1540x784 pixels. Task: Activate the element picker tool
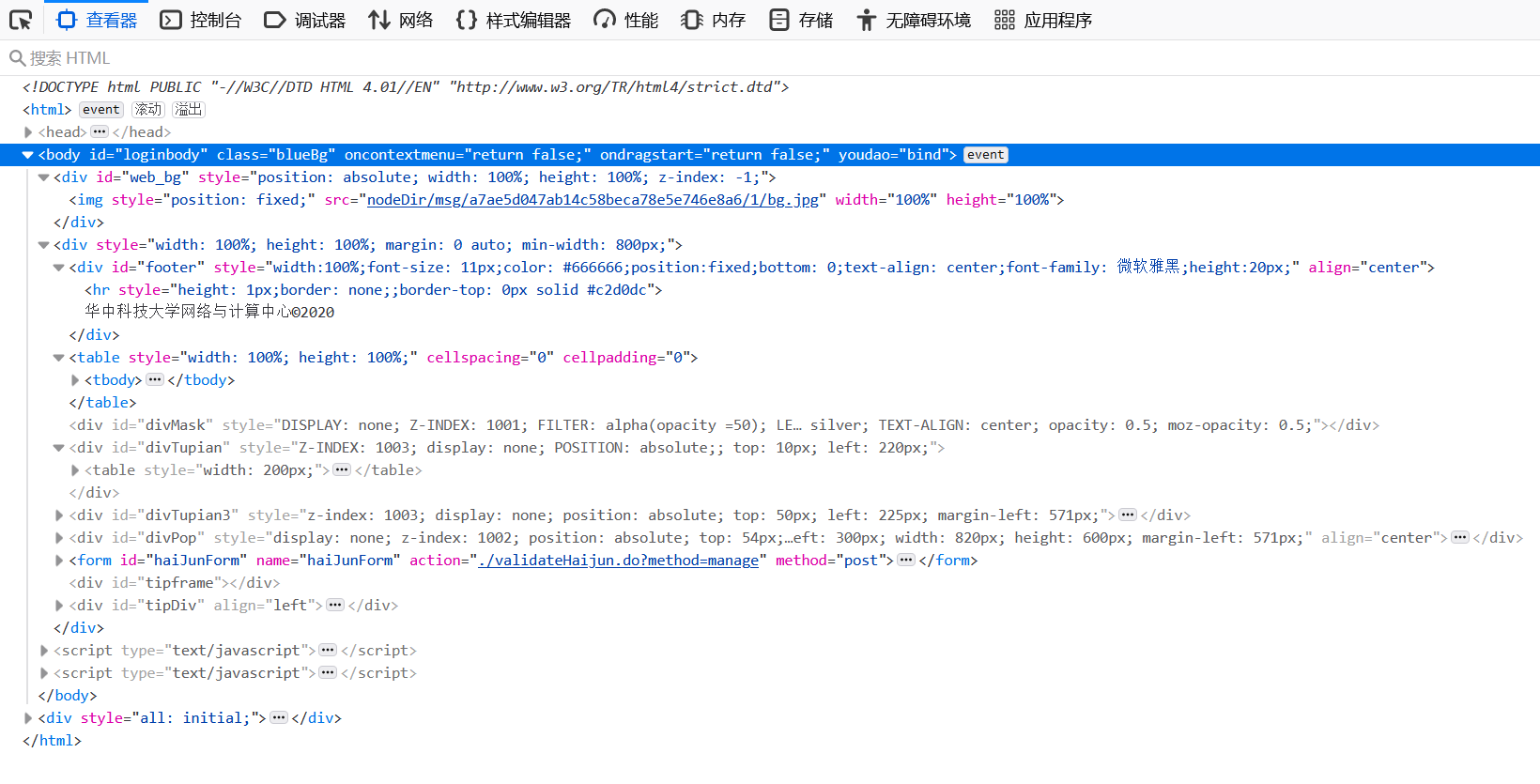click(21, 20)
